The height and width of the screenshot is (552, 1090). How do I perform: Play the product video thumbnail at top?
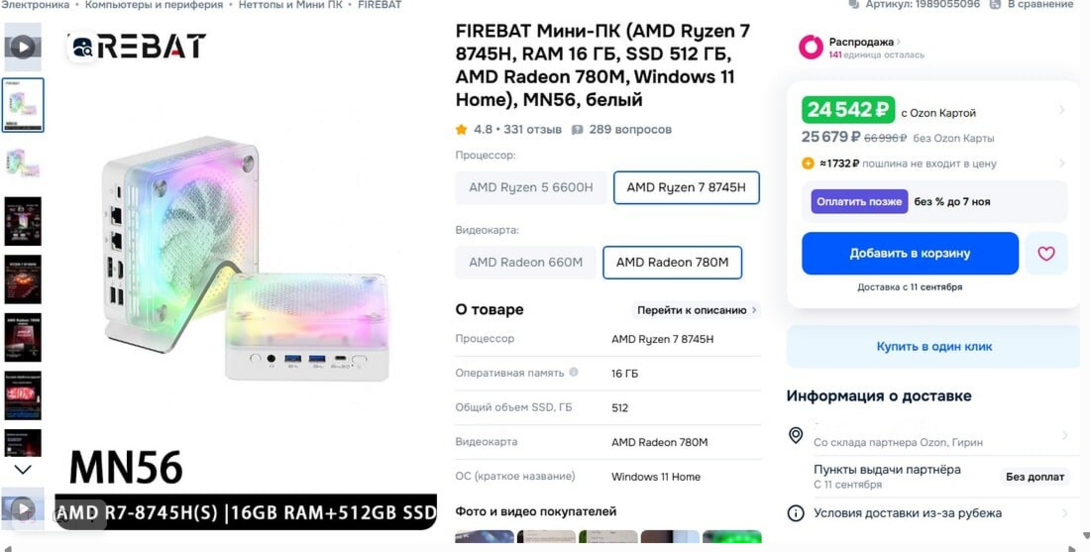[22, 46]
